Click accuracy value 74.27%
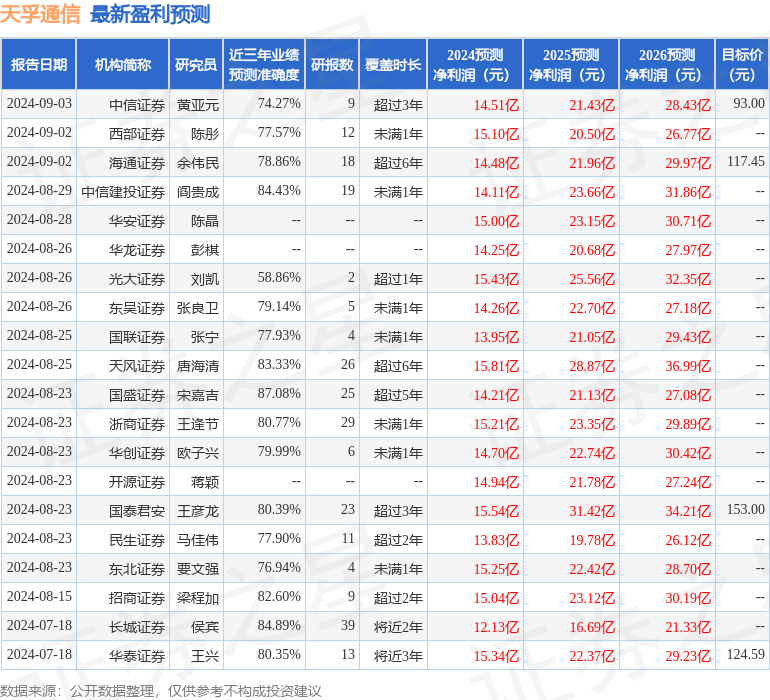The image size is (770, 700). pyautogui.click(x=279, y=104)
